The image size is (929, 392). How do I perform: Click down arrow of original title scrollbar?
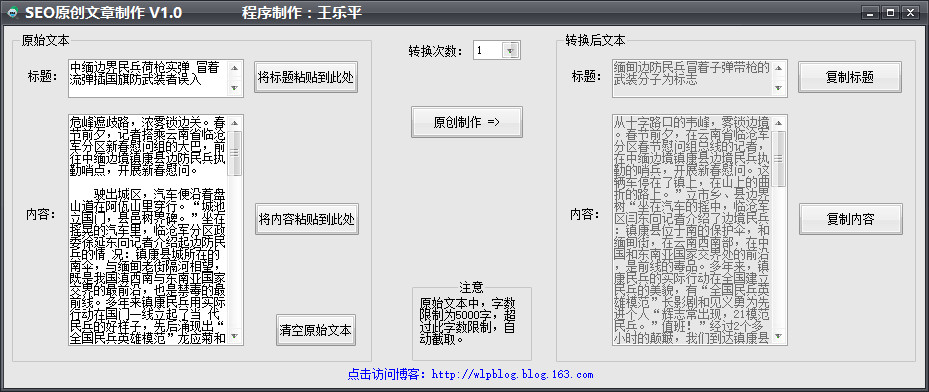pos(235,88)
